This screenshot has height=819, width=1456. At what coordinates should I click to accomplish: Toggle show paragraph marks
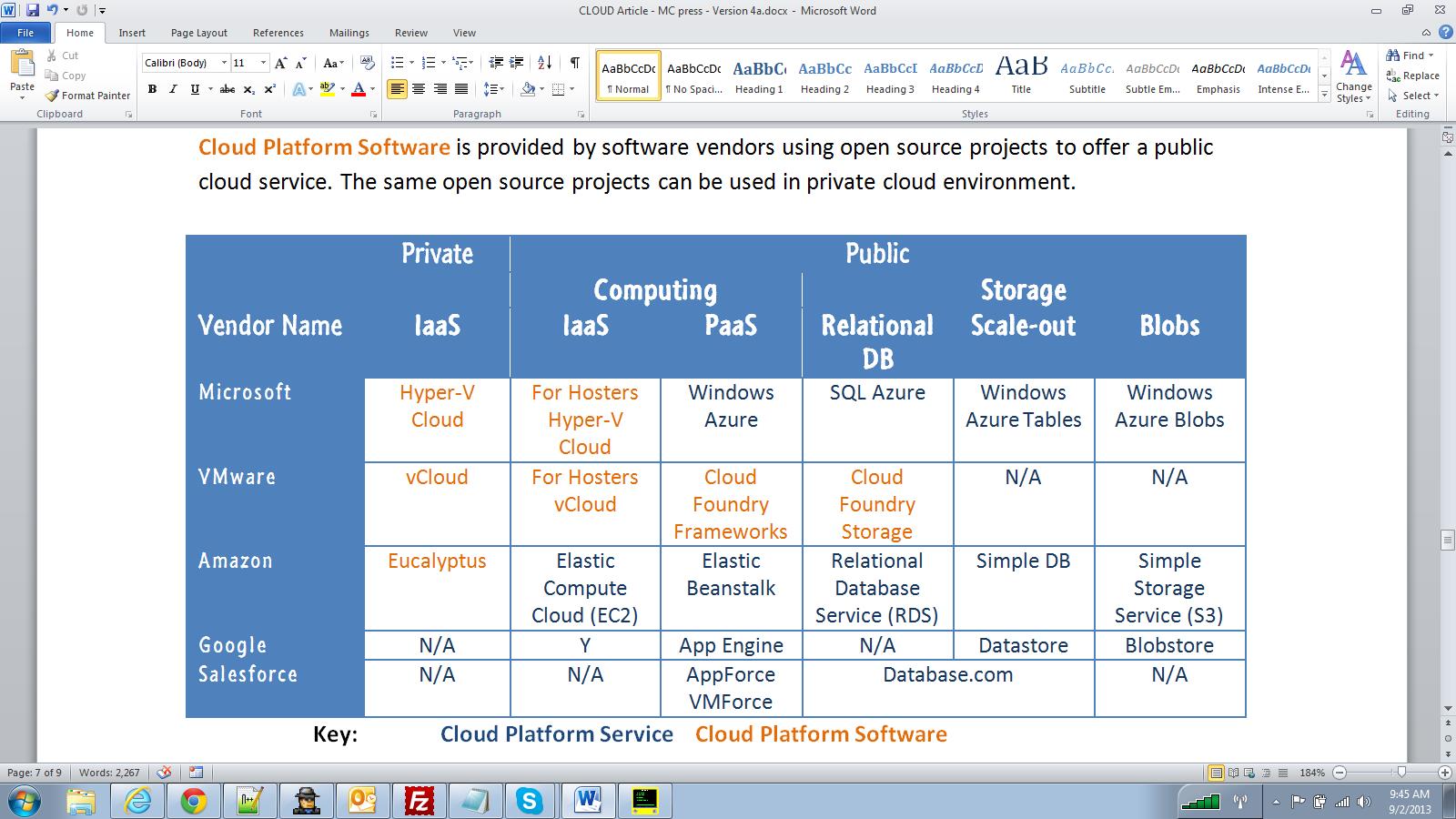575,63
